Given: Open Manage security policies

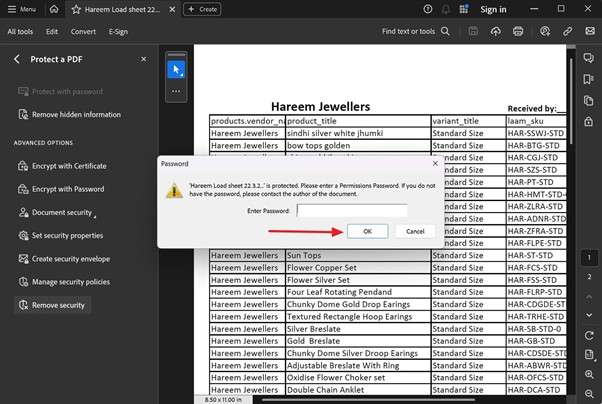Looking at the screenshot, I should coord(64,282).
